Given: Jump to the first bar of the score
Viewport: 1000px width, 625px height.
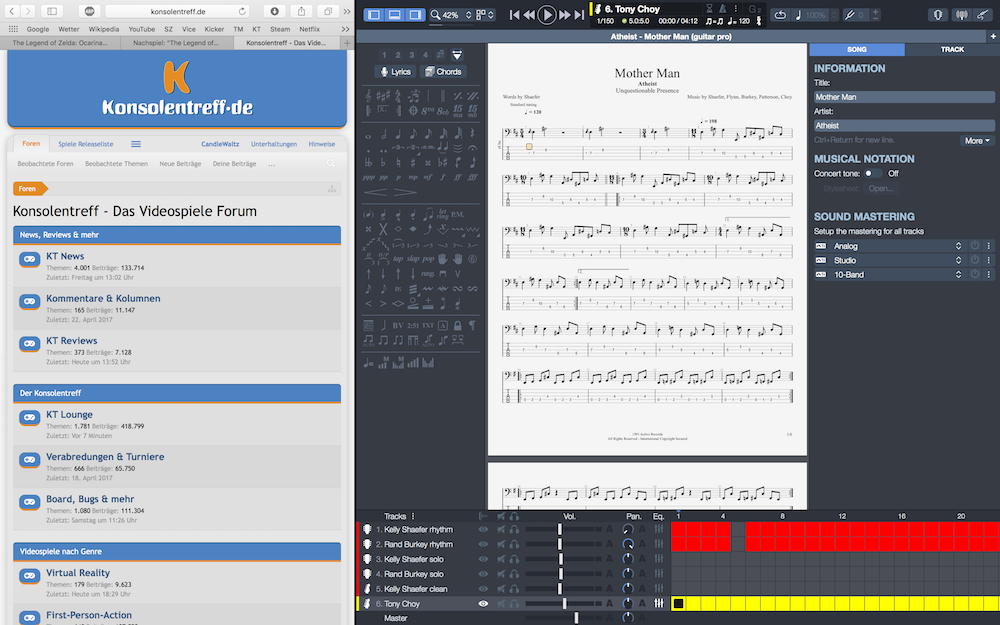Looking at the screenshot, I should click(x=514, y=15).
